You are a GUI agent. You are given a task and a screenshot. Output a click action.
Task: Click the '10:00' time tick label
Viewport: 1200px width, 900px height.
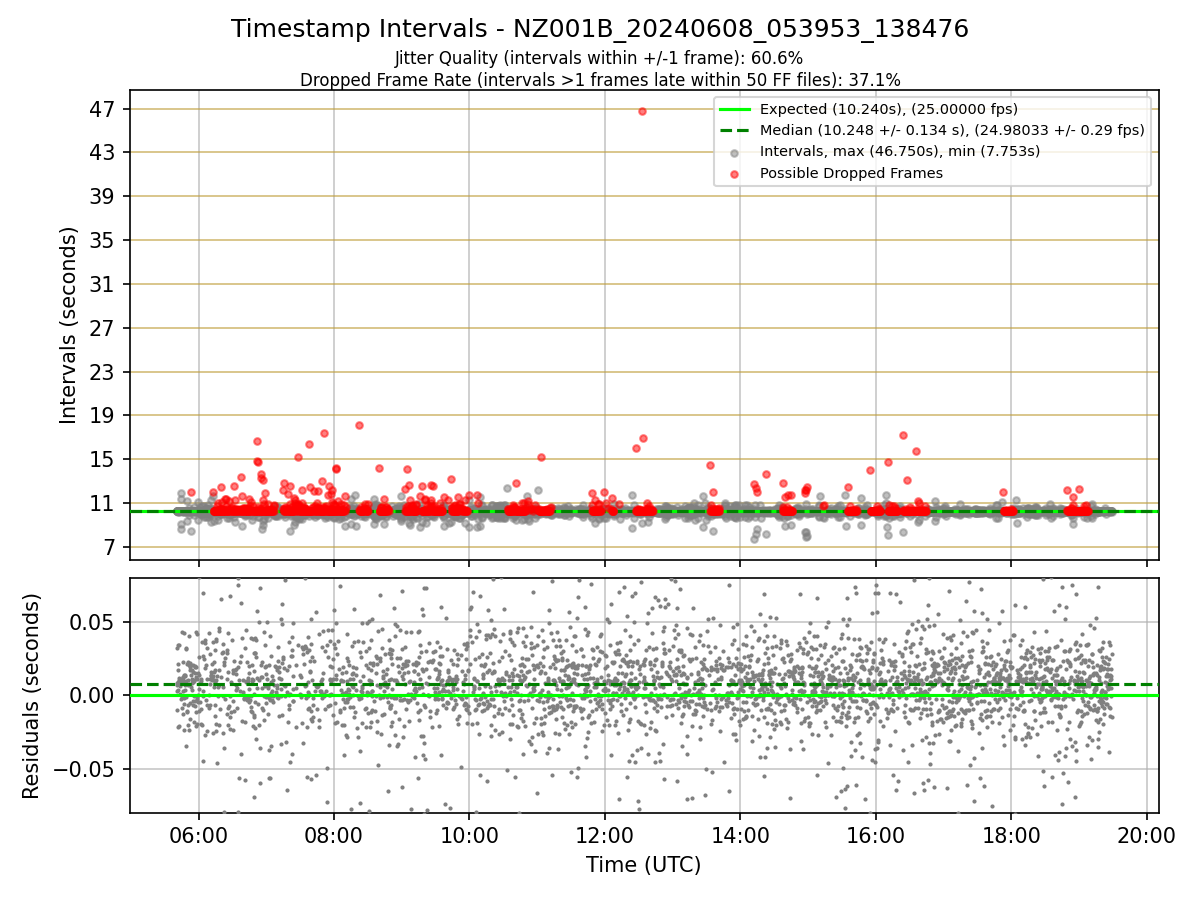tap(469, 836)
